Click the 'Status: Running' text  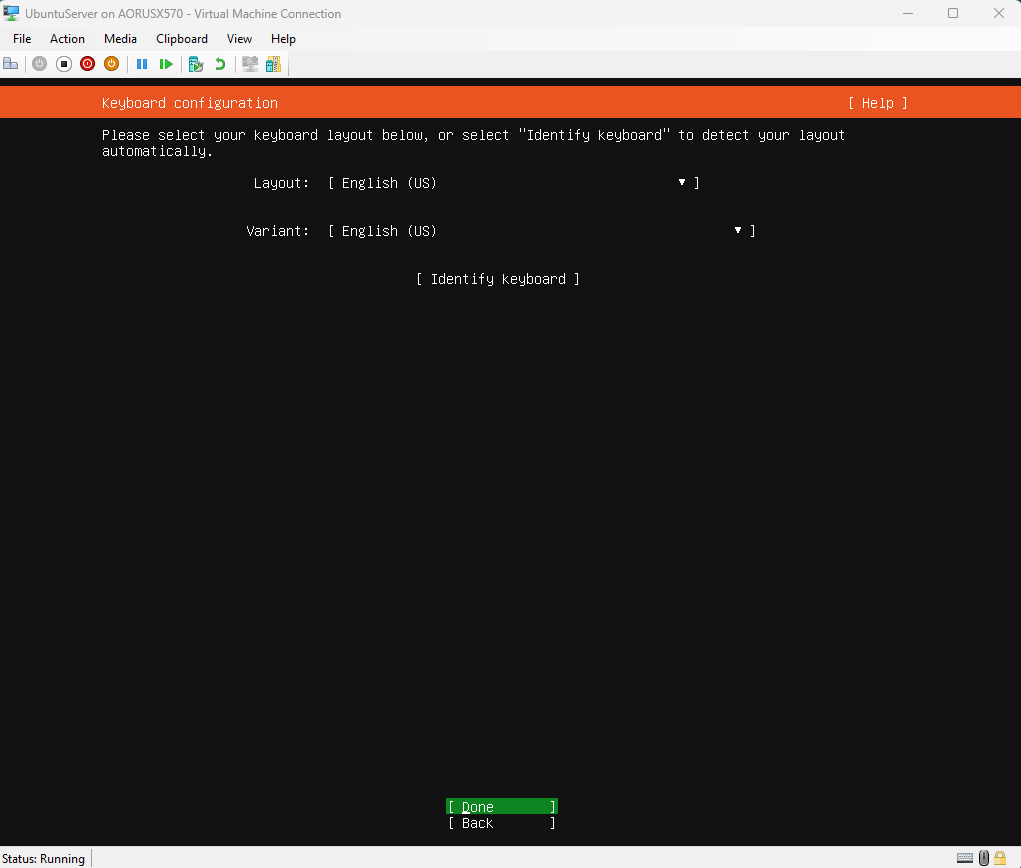(44, 858)
